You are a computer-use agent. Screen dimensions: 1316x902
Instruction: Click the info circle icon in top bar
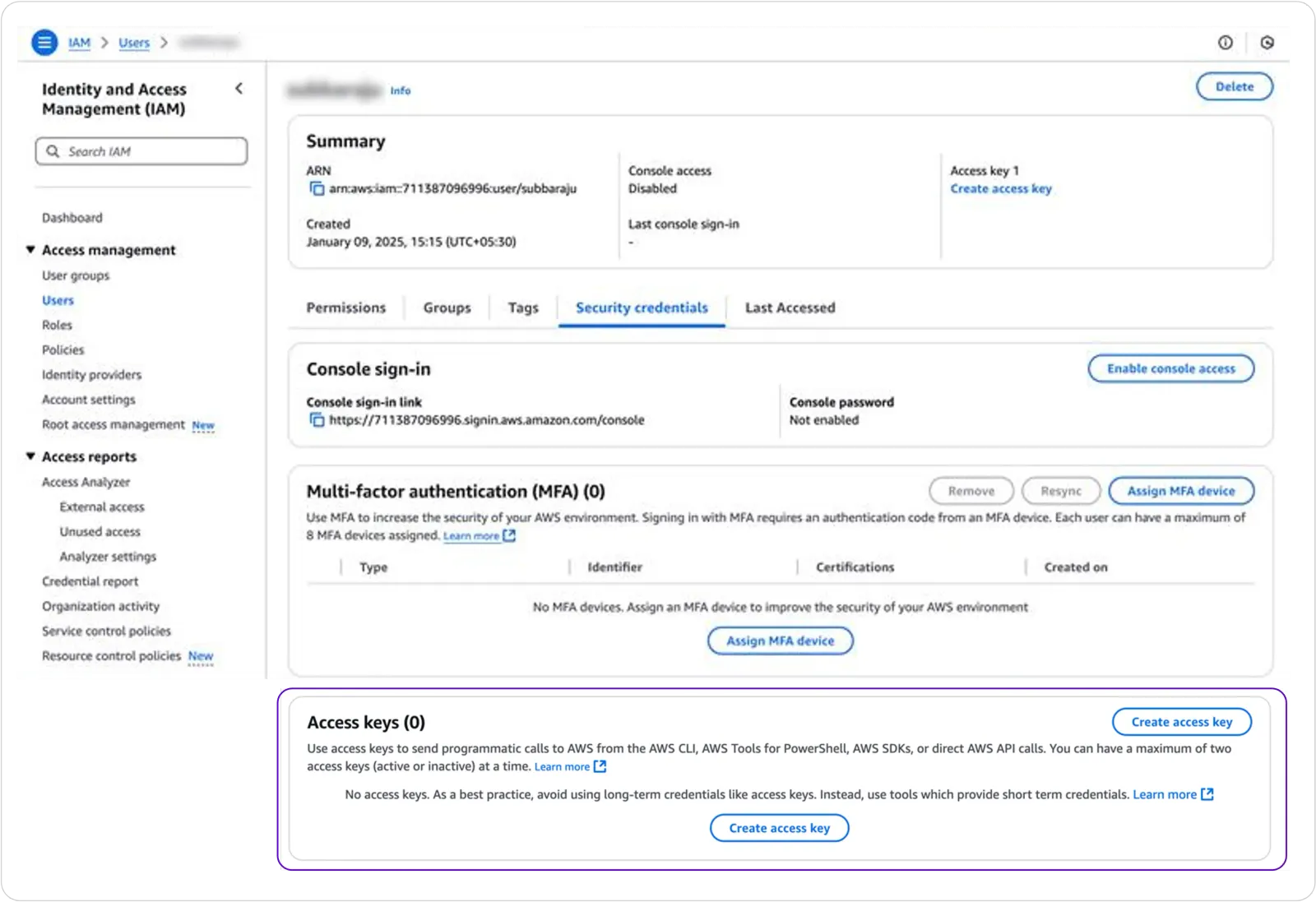pyautogui.click(x=1226, y=43)
